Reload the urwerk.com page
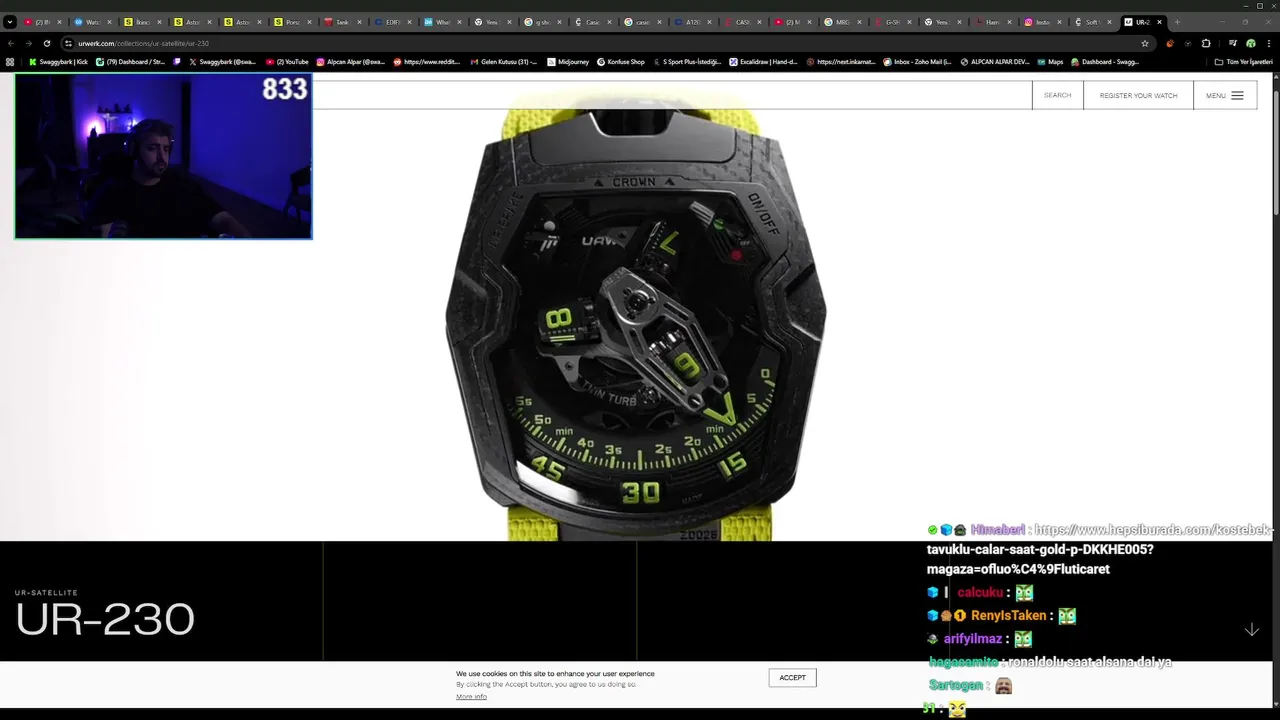 [x=46, y=44]
